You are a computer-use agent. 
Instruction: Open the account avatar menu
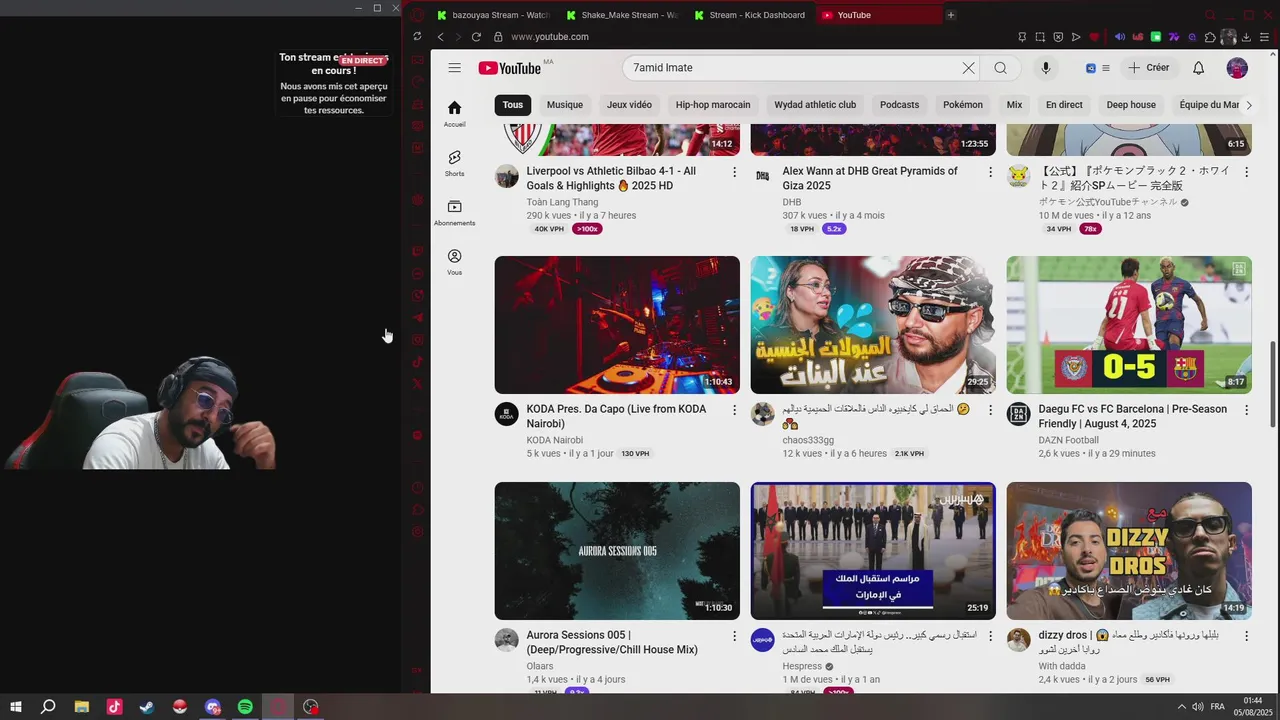click(x=1237, y=68)
